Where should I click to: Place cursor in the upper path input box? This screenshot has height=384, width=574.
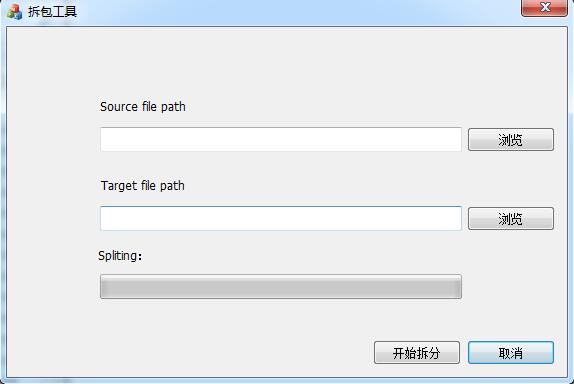coord(281,139)
